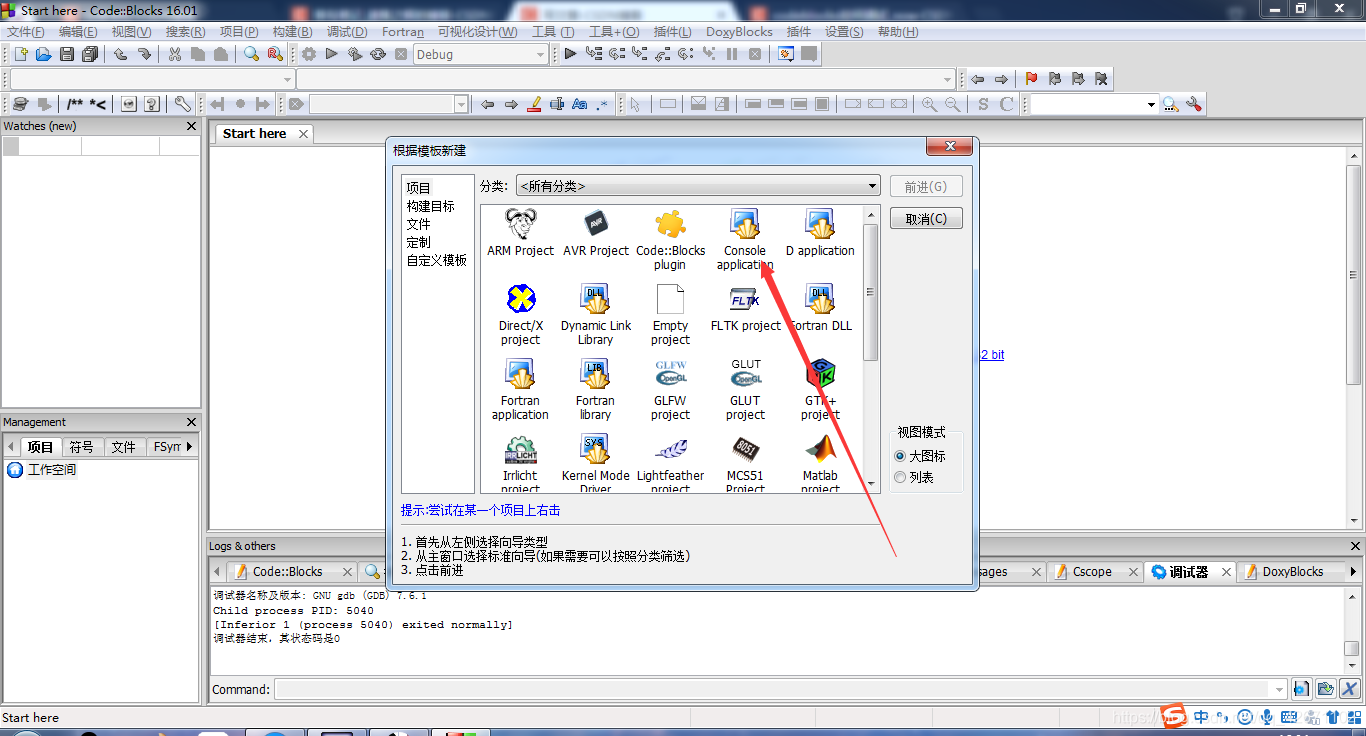The image size is (1366, 736).
Task: Click the wrench settings icon in DoxyBlocks toolbar
Action: point(182,104)
